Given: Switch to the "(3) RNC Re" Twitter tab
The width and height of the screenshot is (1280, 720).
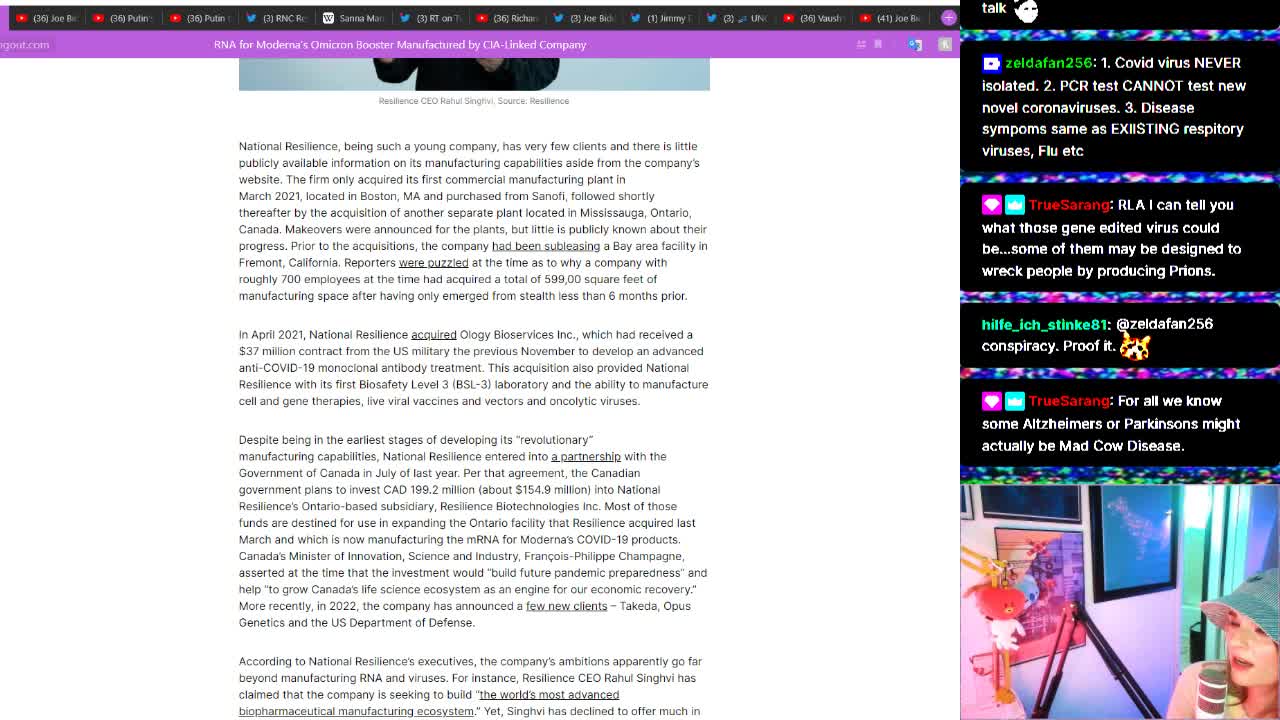Looking at the screenshot, I should (277, 18).
